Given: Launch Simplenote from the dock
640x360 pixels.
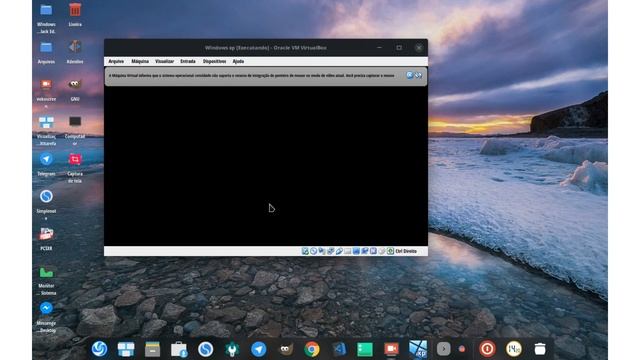Looking at the screenshot, I should (x=205, y=349).
